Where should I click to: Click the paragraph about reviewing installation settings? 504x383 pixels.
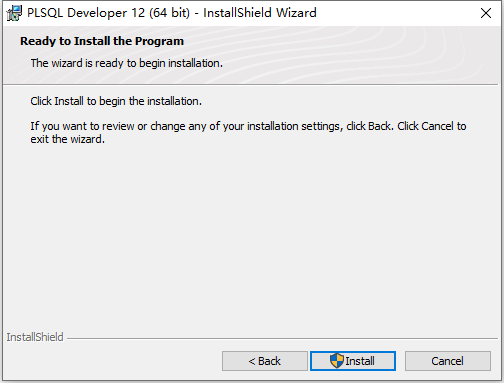click(x=248, y=132)
